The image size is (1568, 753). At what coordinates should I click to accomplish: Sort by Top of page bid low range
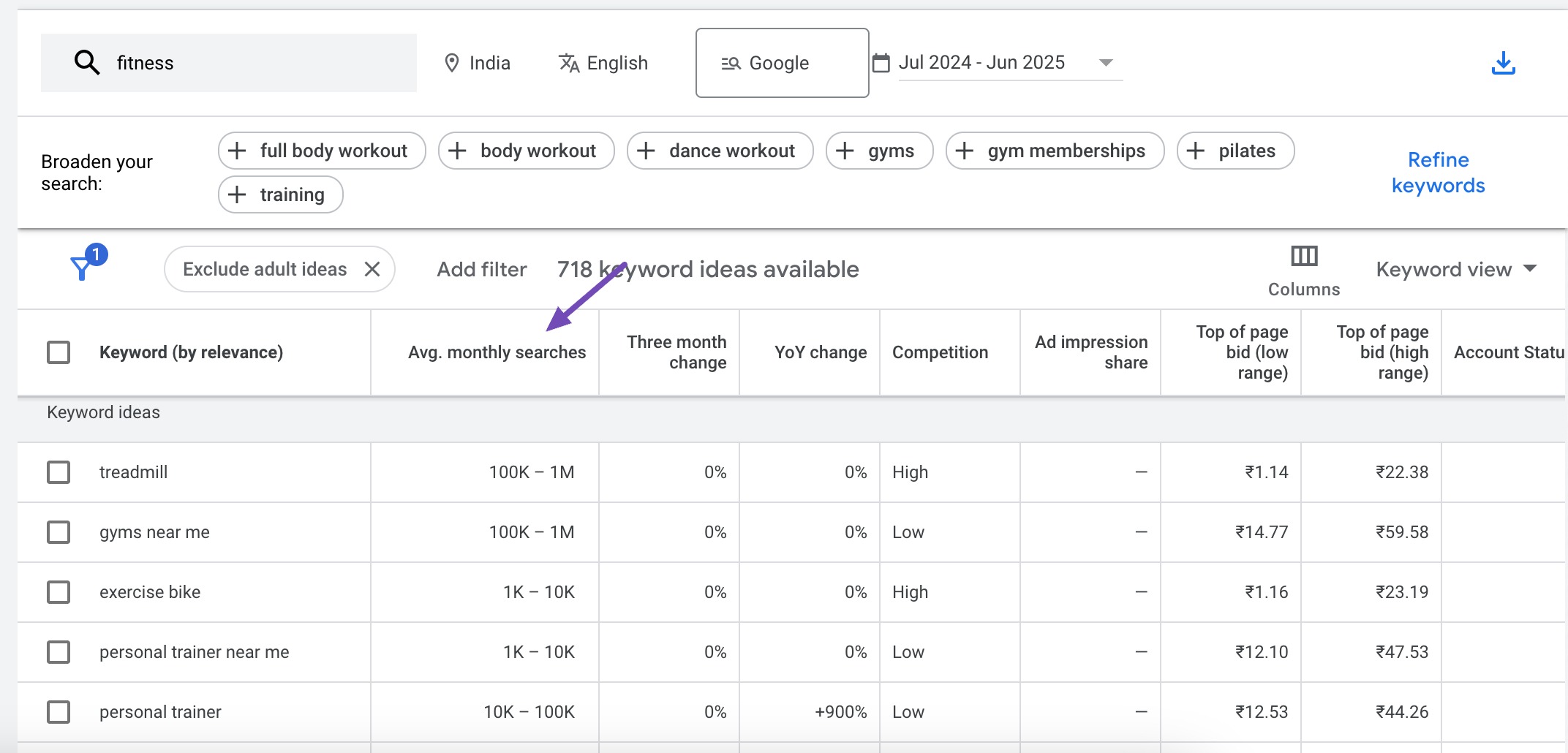(x=1242, y=352)
